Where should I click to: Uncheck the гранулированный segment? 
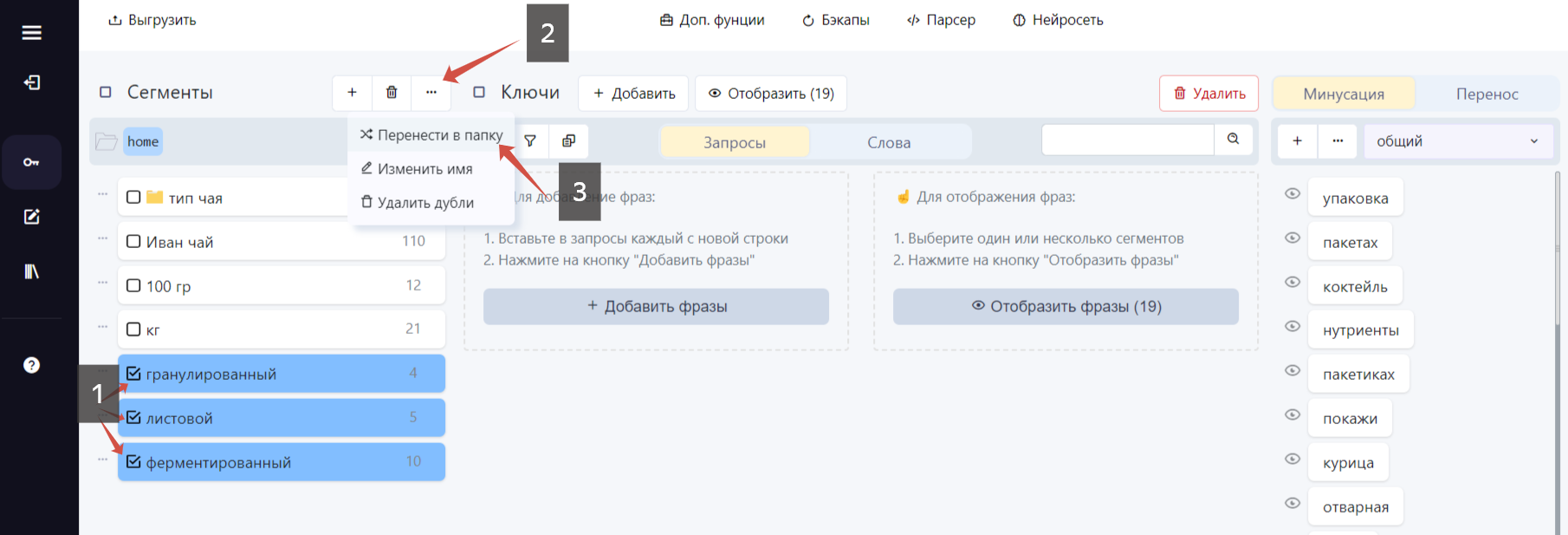click(133, 374)
